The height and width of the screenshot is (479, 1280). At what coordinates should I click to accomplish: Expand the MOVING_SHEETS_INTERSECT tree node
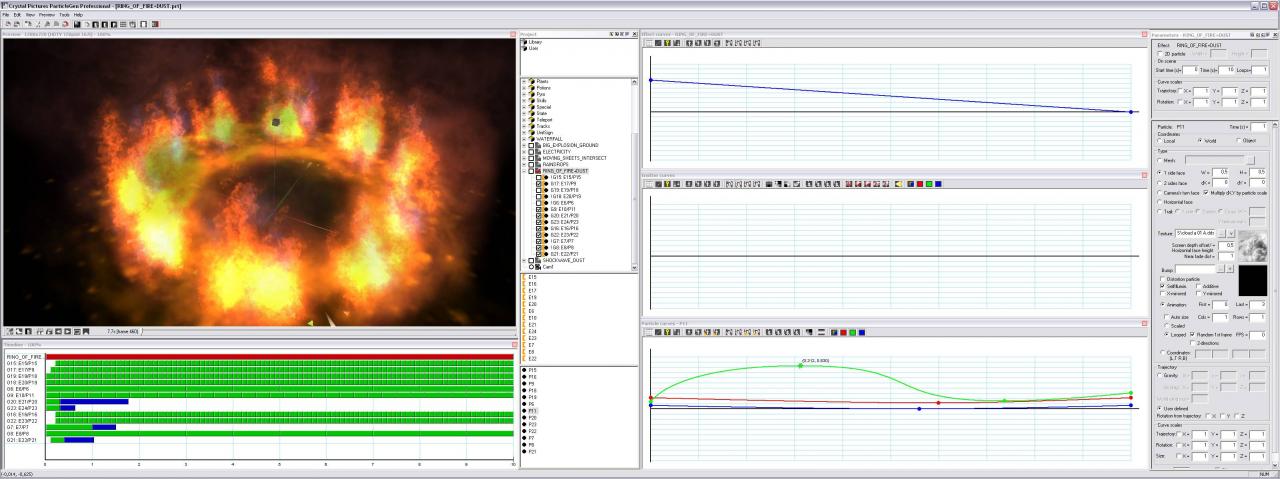[524, 158]
